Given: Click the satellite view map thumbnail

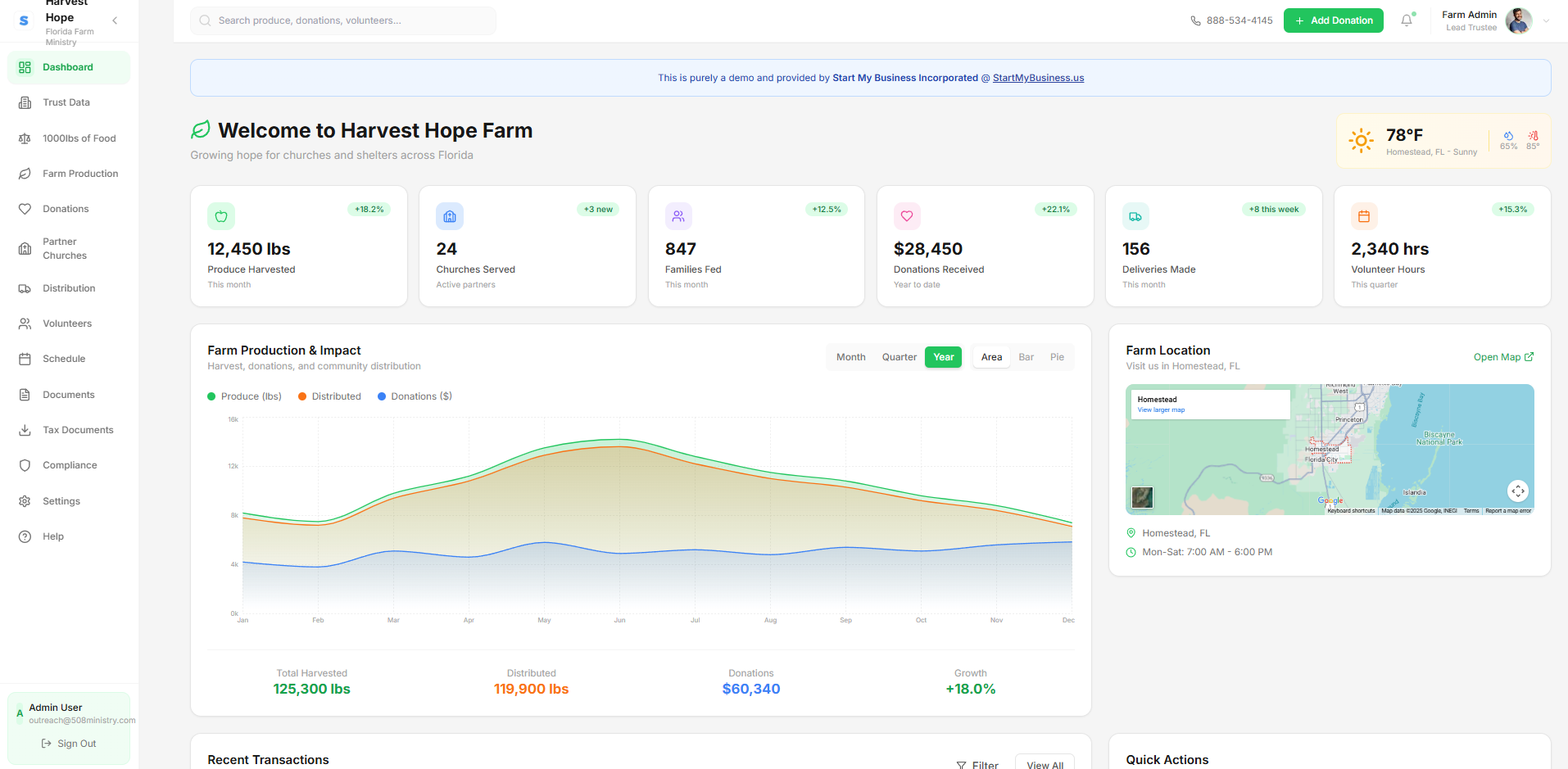Looking at the screenshot, I should click(1142, 497).
